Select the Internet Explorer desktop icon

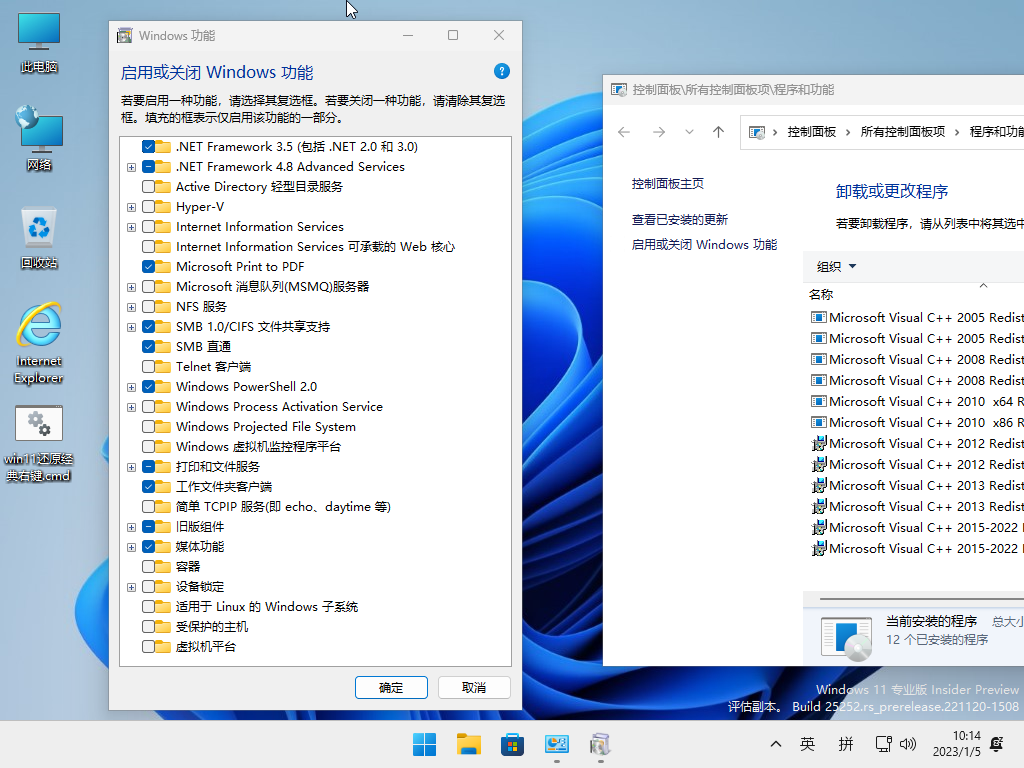(x=39, y=344)
